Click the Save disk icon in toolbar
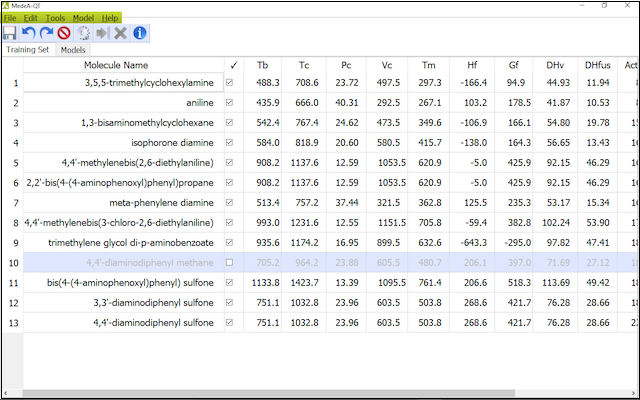640x400 pixels. [x=10, y=33]
